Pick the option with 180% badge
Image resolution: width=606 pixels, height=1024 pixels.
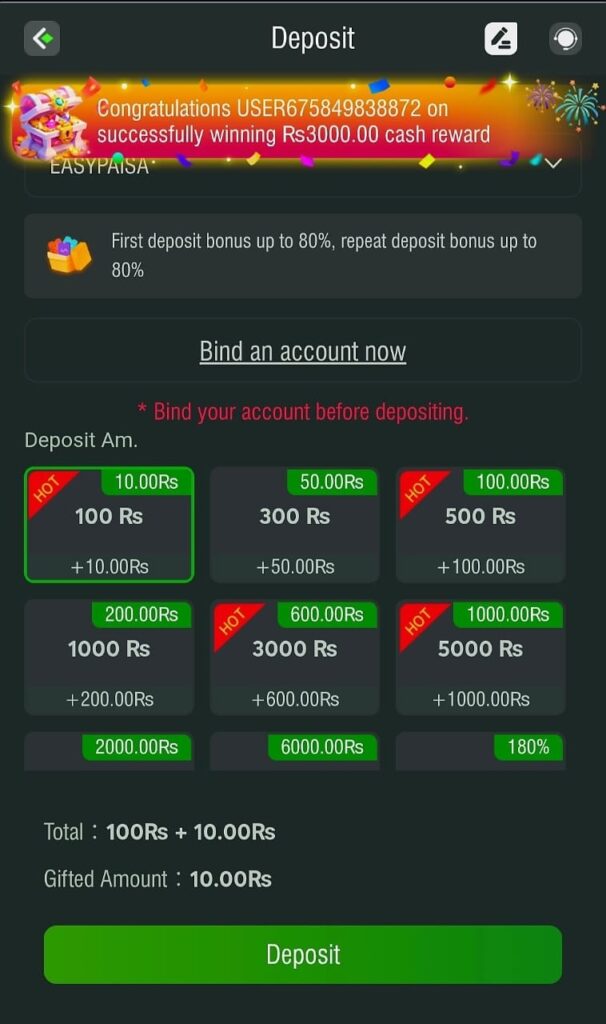(480, 750)
